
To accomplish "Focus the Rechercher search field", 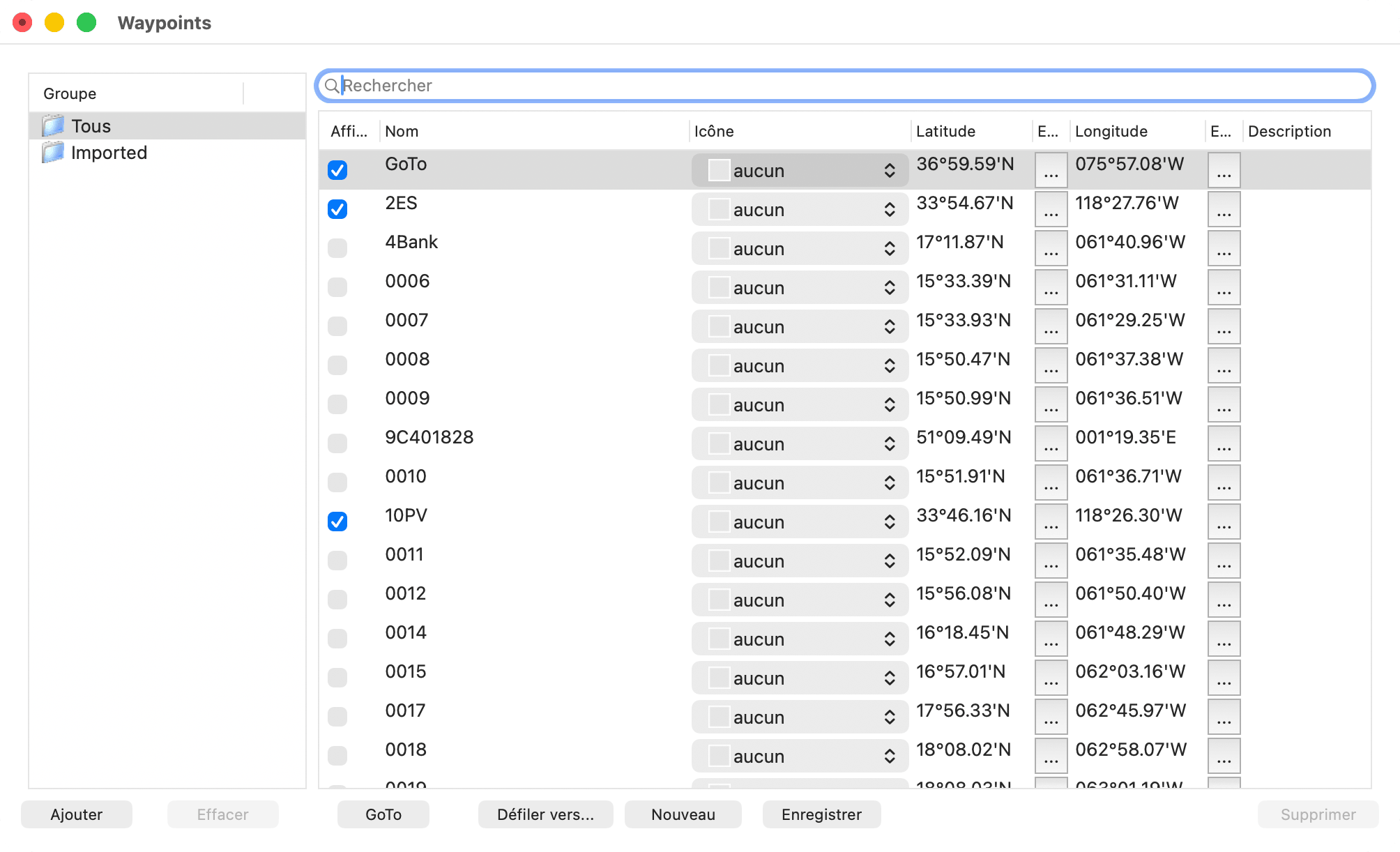I will (x=845, y=86).
